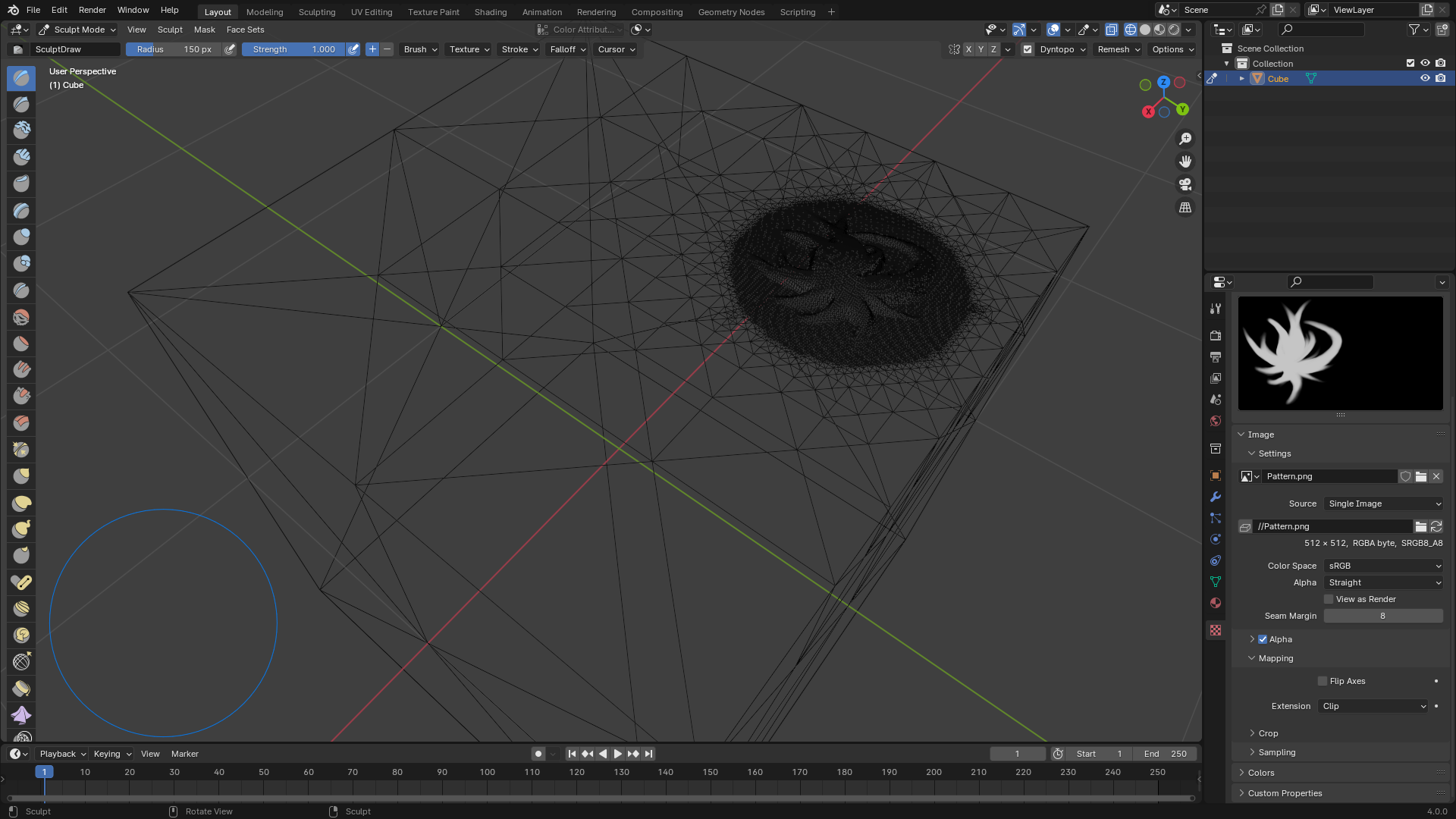Open the Render properties tab
This screenshot has width=1456, height=819.
tap(1216, 335)
